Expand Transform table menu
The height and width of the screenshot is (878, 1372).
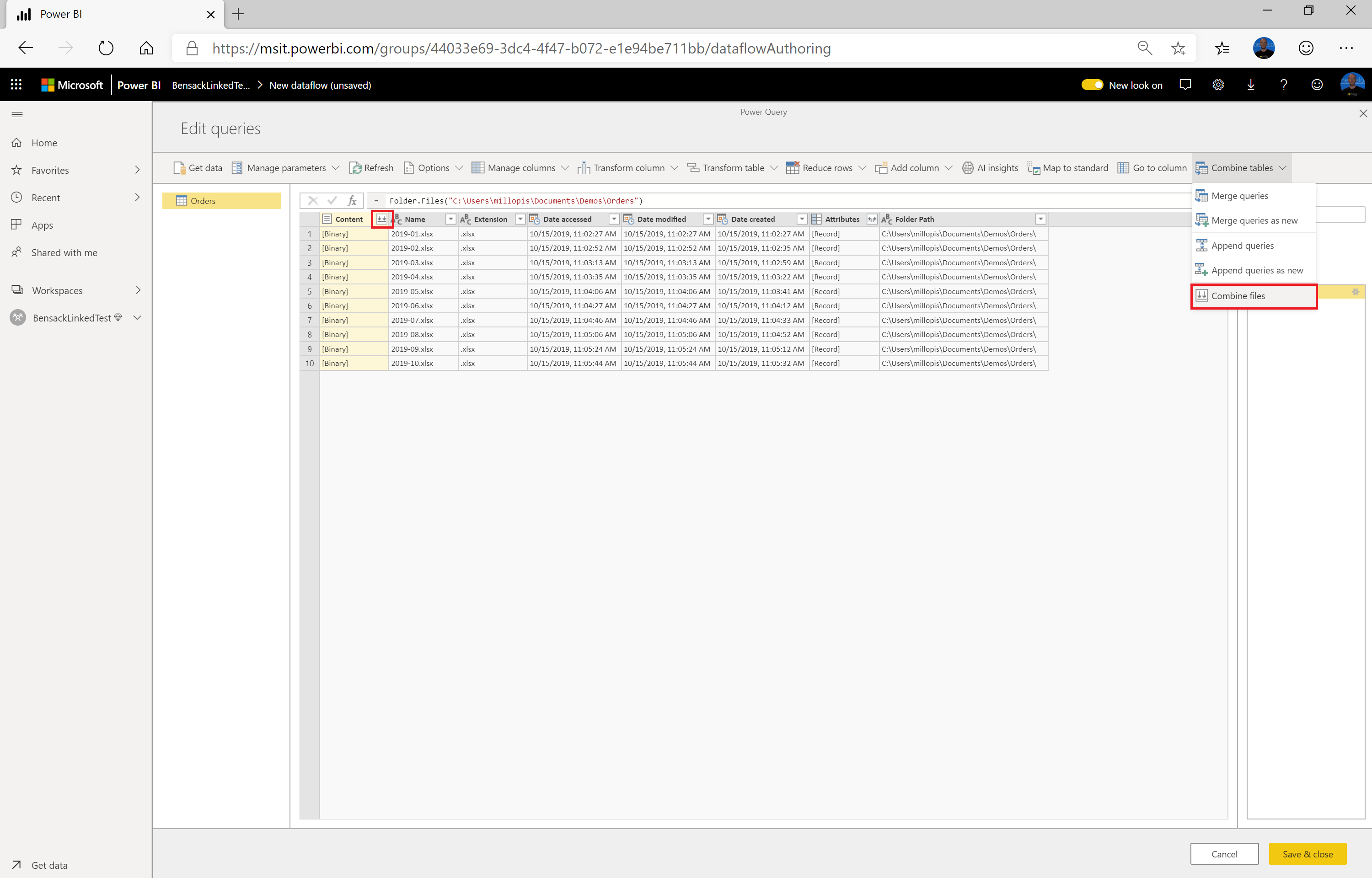click(x=733, y=168)
